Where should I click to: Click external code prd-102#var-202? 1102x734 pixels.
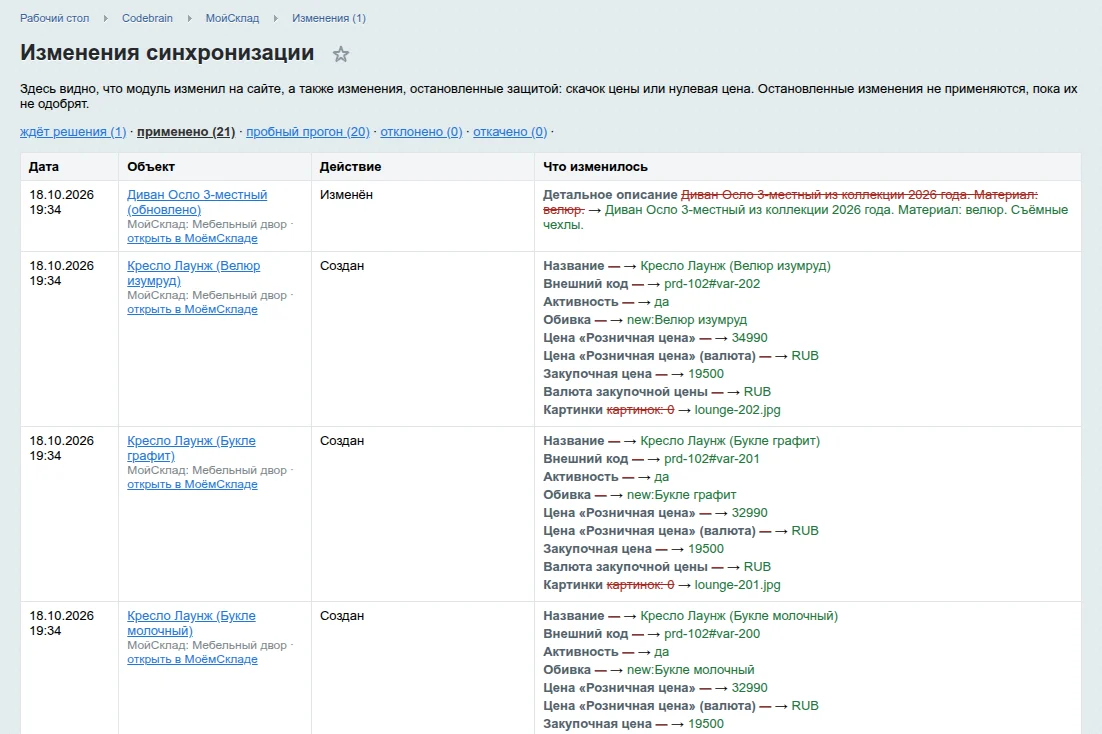tap(712, 284)
